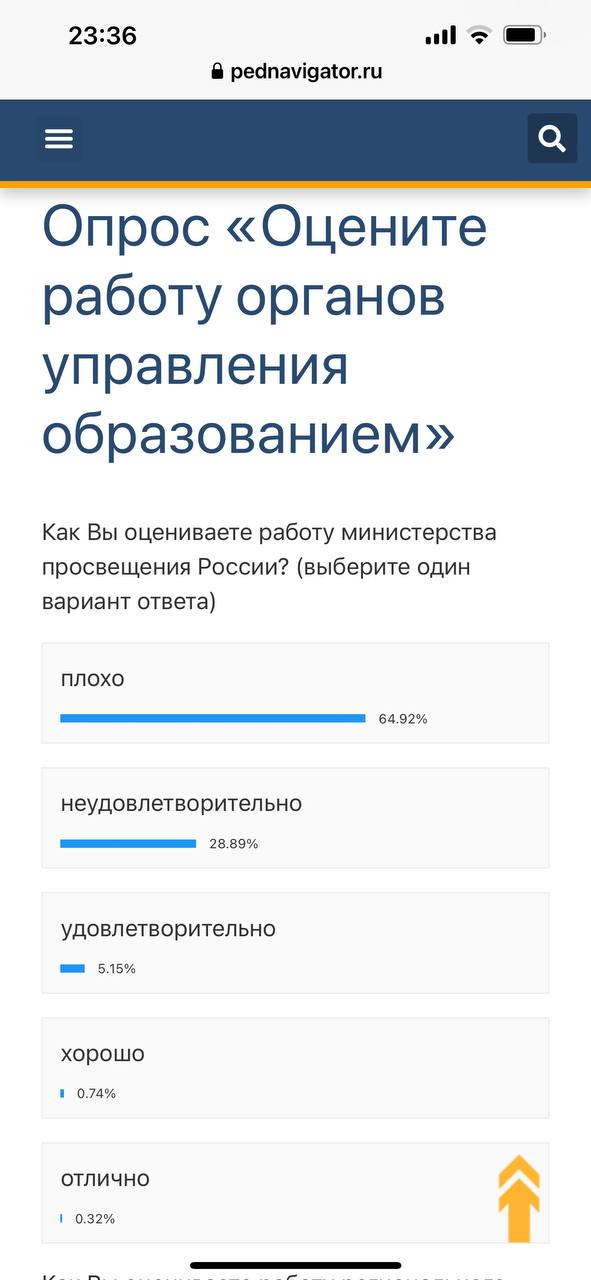Viewport: 591px width, 1280px height.
Task: Select the «неудовлетворительно» answer option
Action: 295,818
